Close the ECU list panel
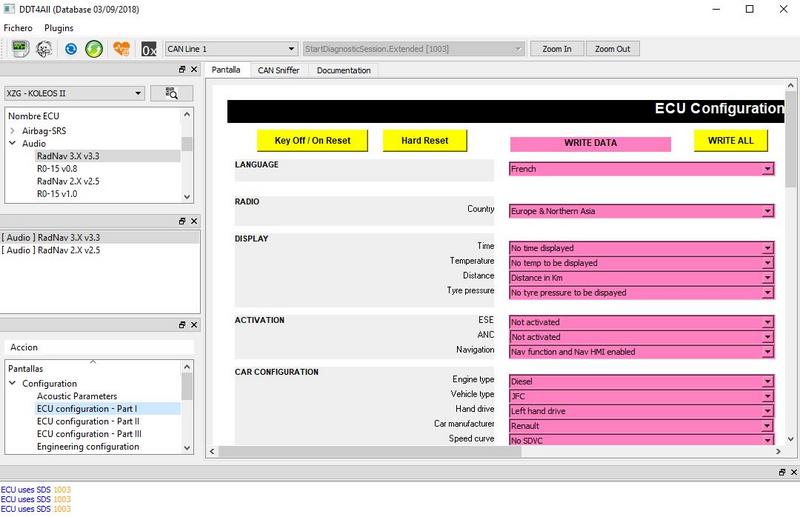The width and height of the screenshot is (800, 517). pyautogui.click(x=194, y=69)
